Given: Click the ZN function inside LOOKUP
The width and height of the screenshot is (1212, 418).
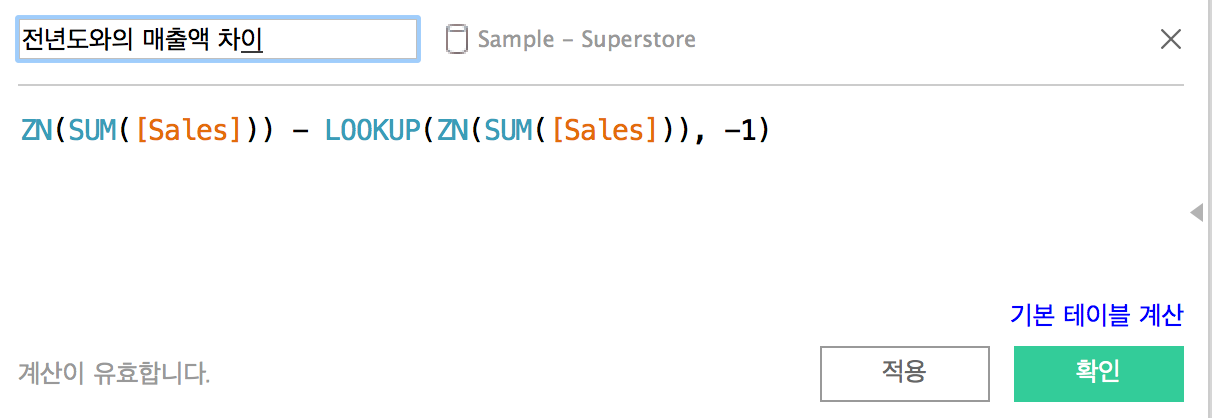Looking at the screenshot, I should coord(453,131).
